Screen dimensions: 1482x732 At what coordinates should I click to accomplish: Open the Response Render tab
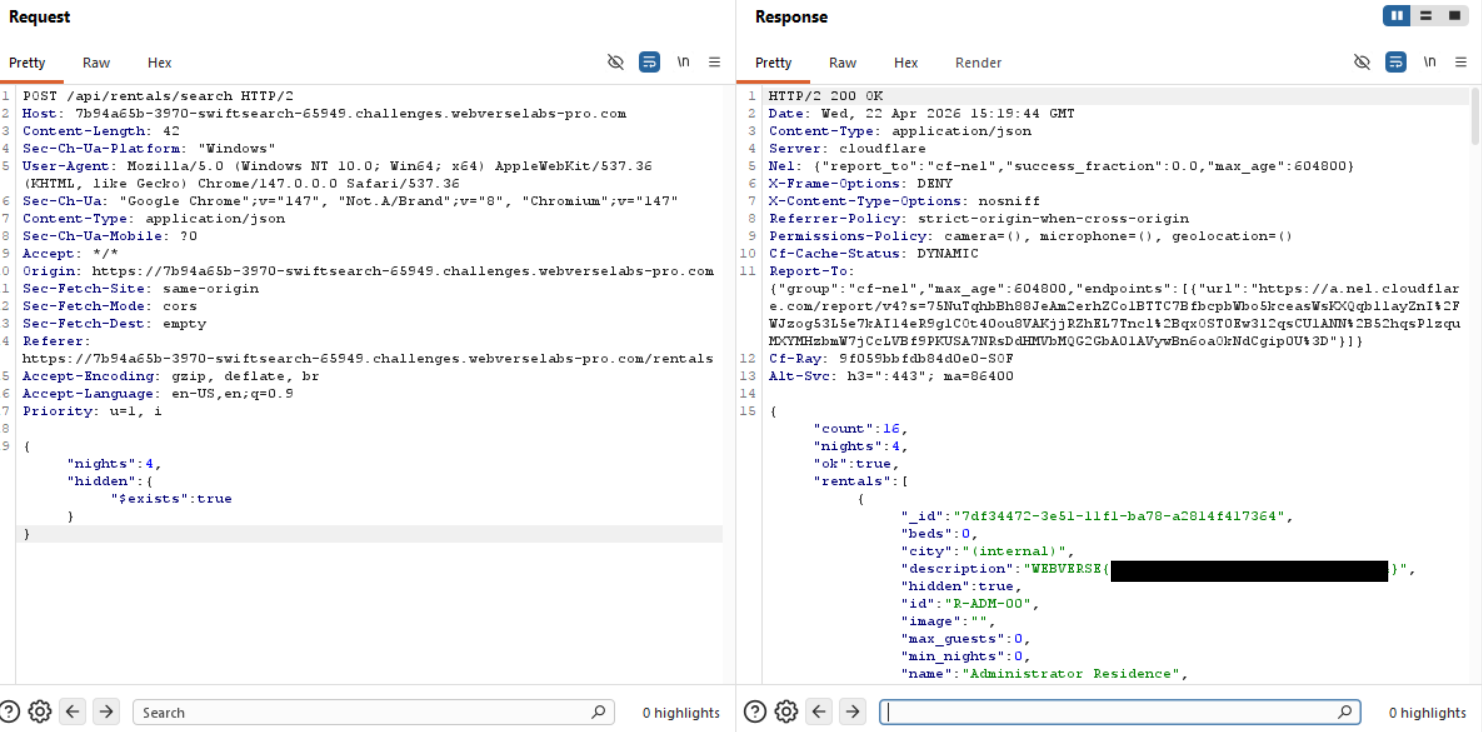click(x=977, y=62)
